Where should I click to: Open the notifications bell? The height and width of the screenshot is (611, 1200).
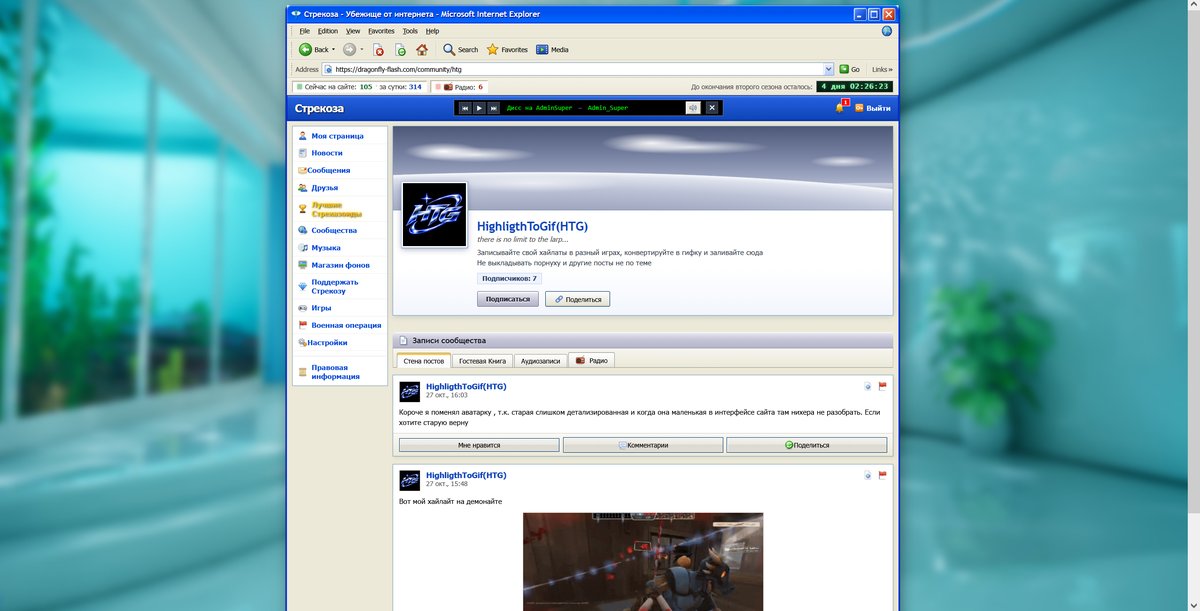(x=840, y=107)
